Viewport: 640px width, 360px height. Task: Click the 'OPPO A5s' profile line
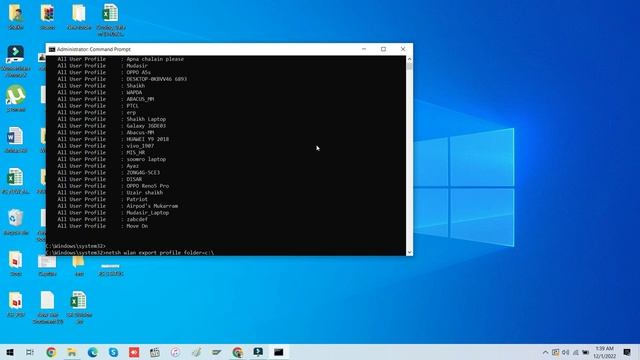[x=104, y=72]
